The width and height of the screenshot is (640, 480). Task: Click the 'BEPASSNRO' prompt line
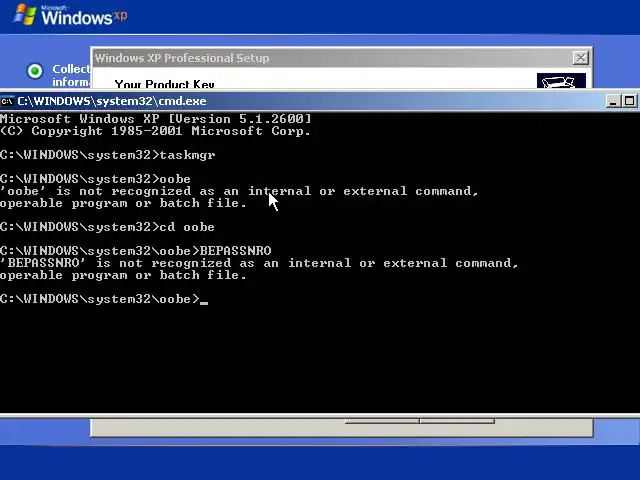136,251
